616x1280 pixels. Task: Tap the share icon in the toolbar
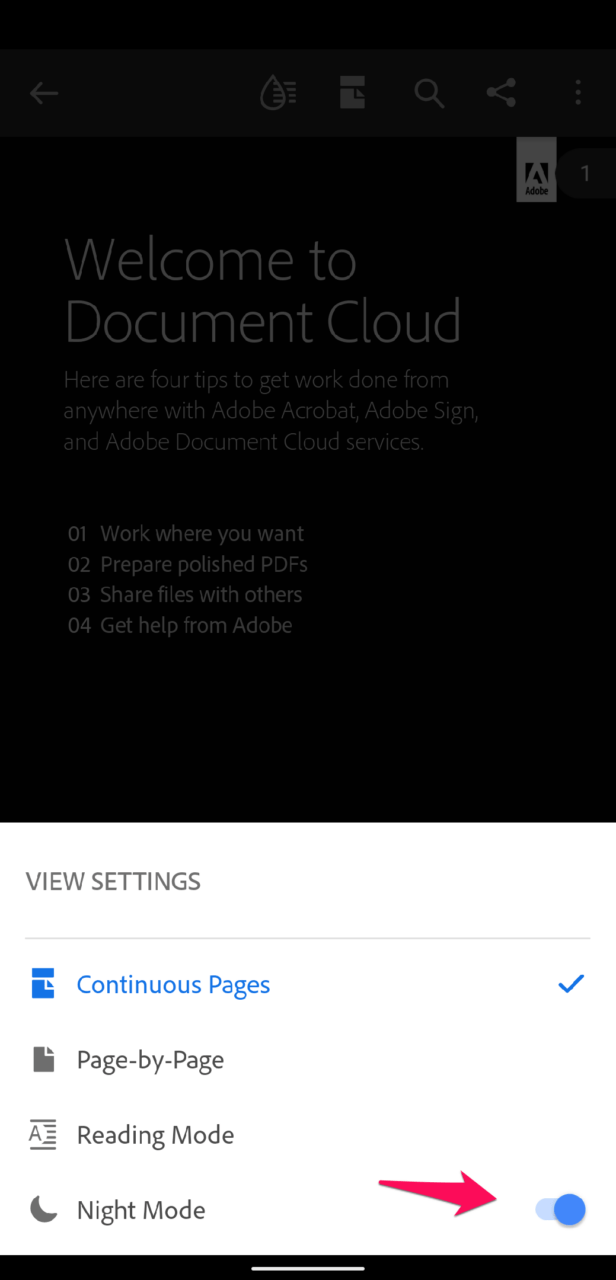pyautogui.click(x=500, y=92)
